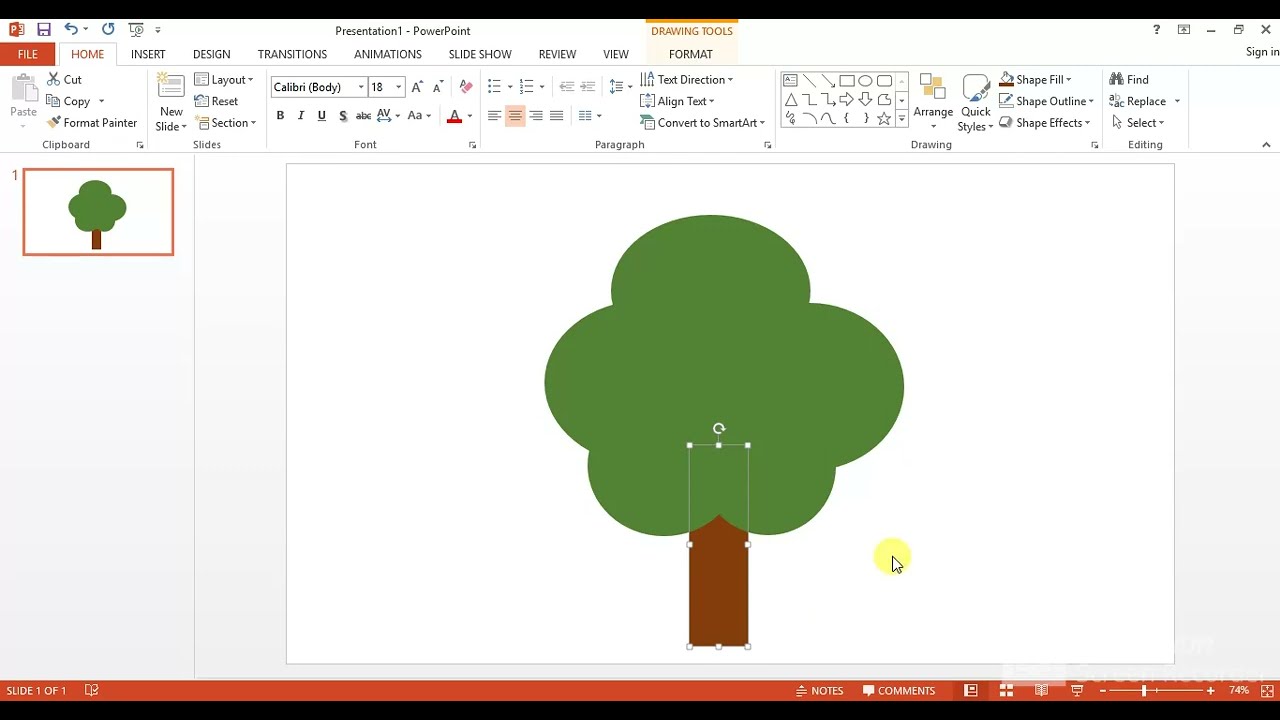Click Sign in link
Screen dimensions: 1280x720
[x=1262, y=52]
